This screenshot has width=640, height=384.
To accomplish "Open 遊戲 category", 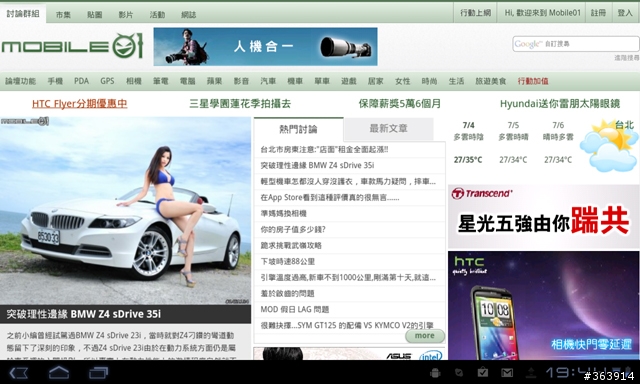I will click(349, 81).
